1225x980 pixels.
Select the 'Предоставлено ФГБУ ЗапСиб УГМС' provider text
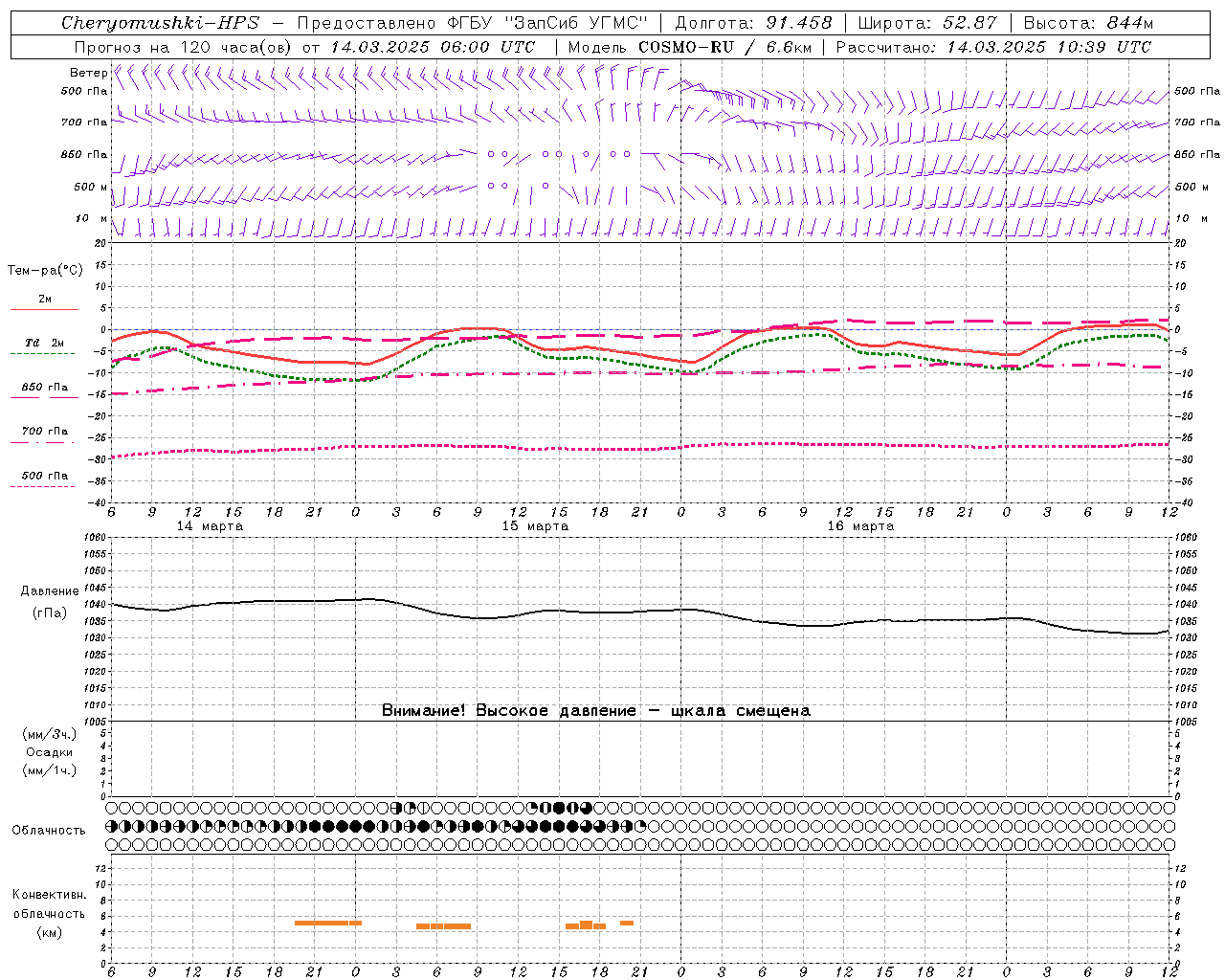[473, 23]
